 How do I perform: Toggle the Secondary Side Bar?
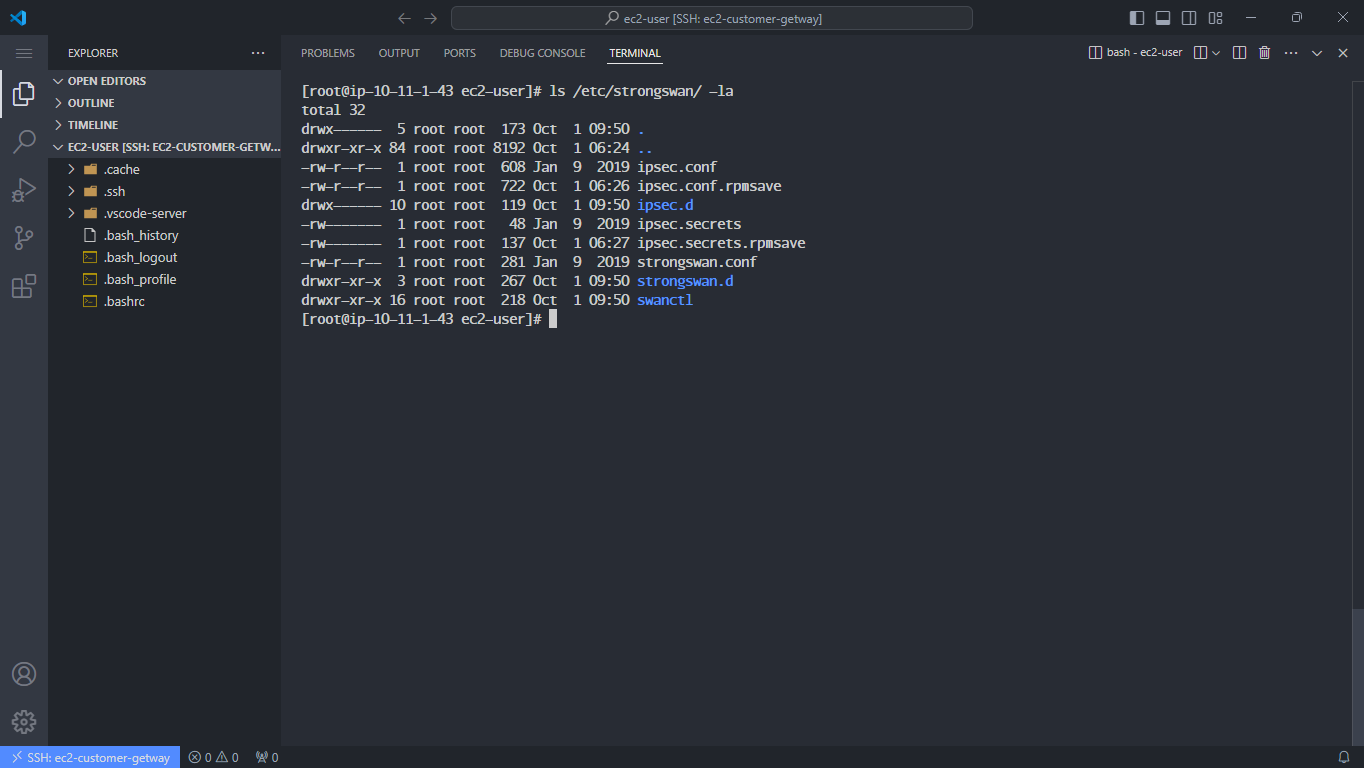tap(1188, 17)
